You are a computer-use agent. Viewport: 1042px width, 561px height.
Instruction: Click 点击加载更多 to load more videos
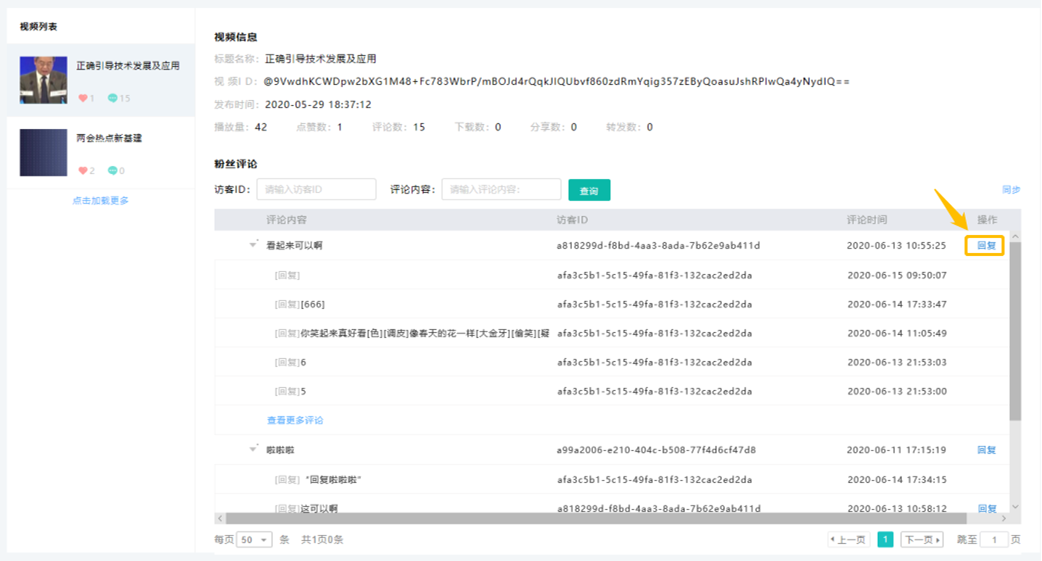(100, 201)
